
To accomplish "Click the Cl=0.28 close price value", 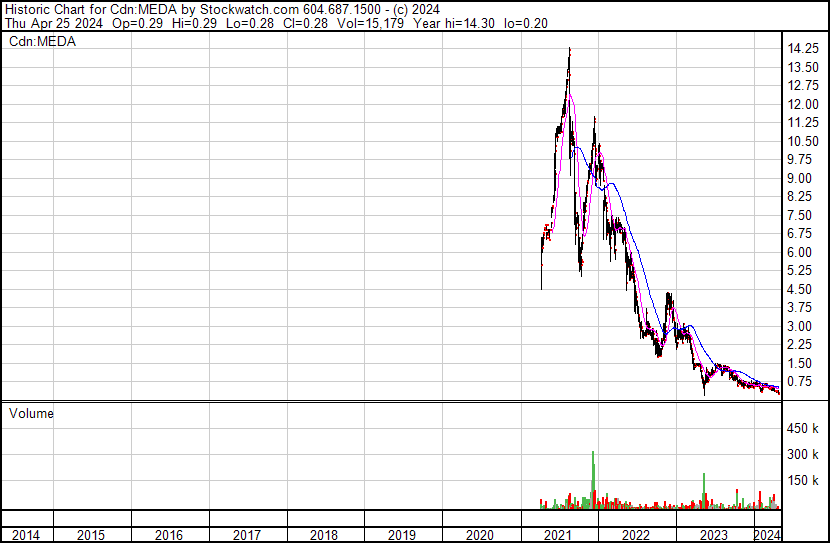I will coord(305,23).
